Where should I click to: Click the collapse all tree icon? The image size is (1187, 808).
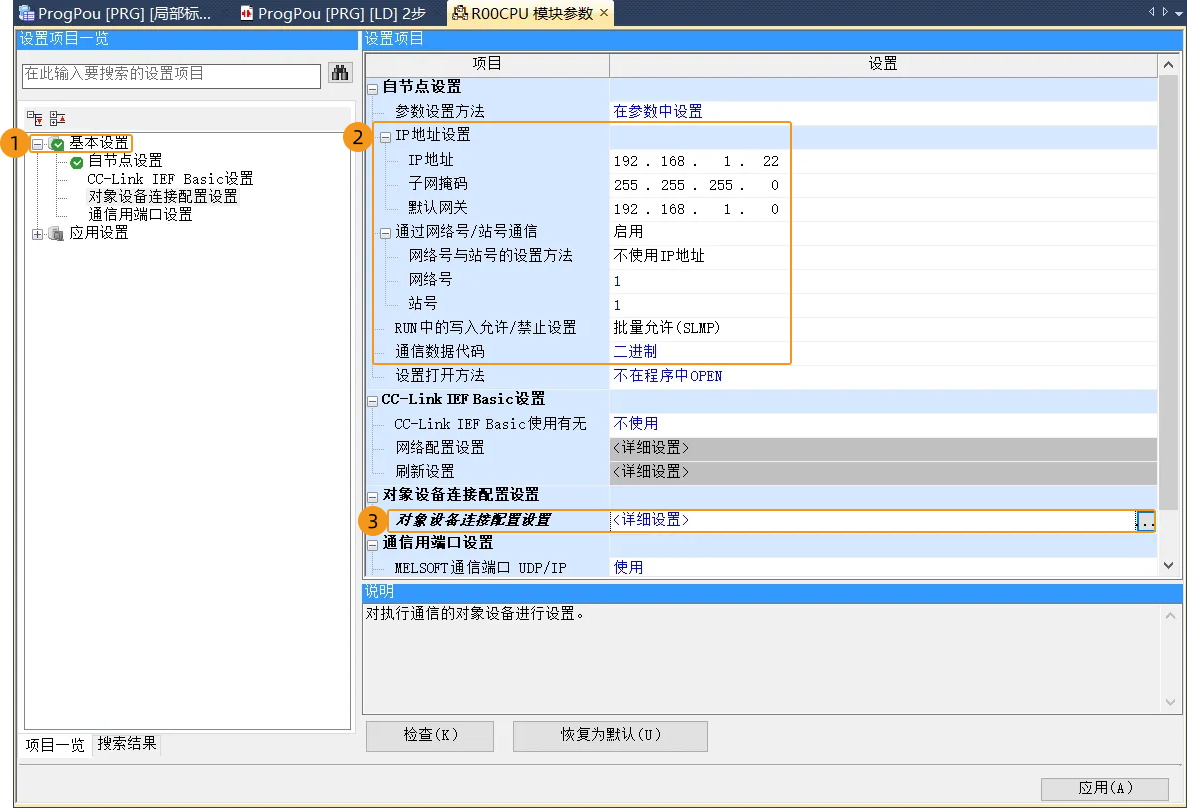tap(57, 117)
